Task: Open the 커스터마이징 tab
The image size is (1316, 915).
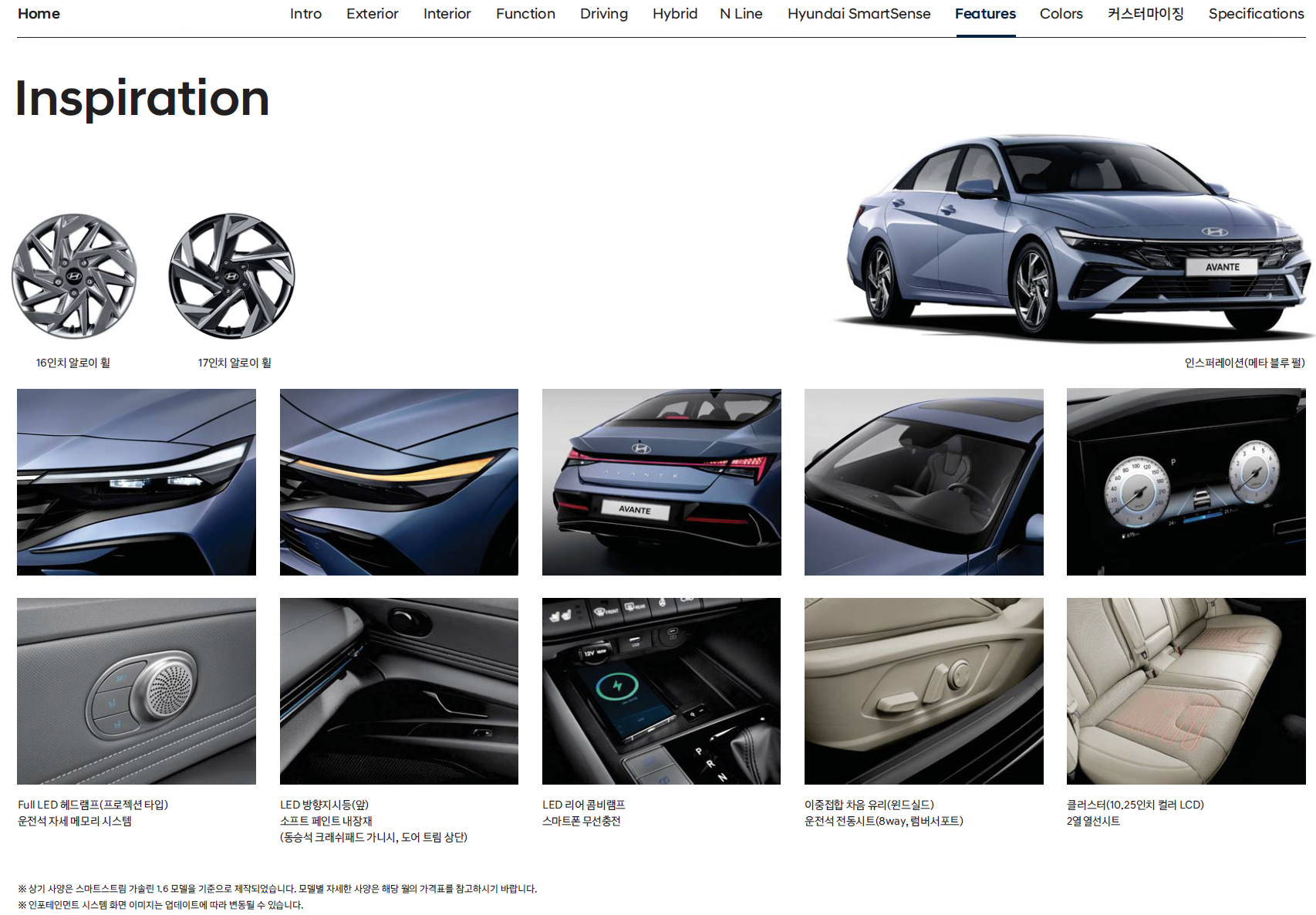Action: pos(1146,14)
